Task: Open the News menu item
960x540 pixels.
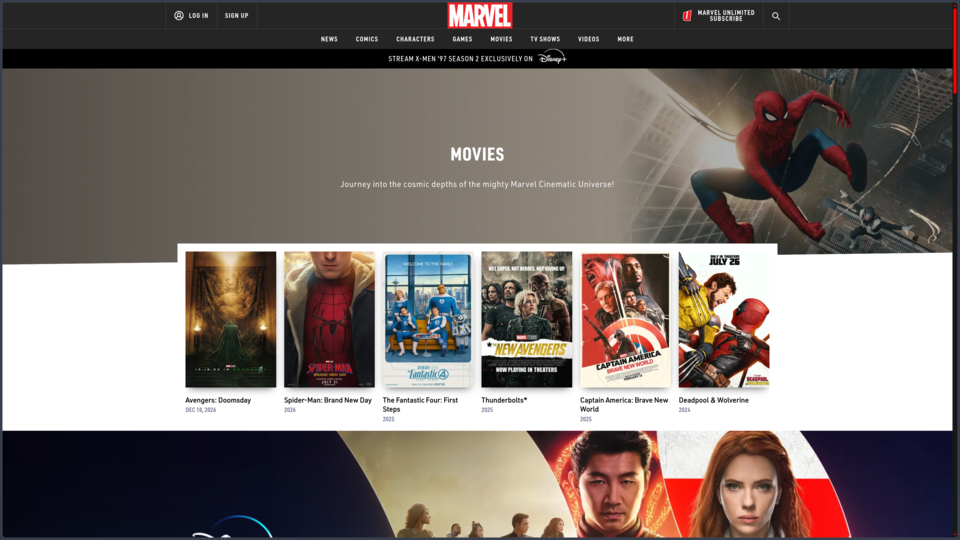Action: (329, 39)
